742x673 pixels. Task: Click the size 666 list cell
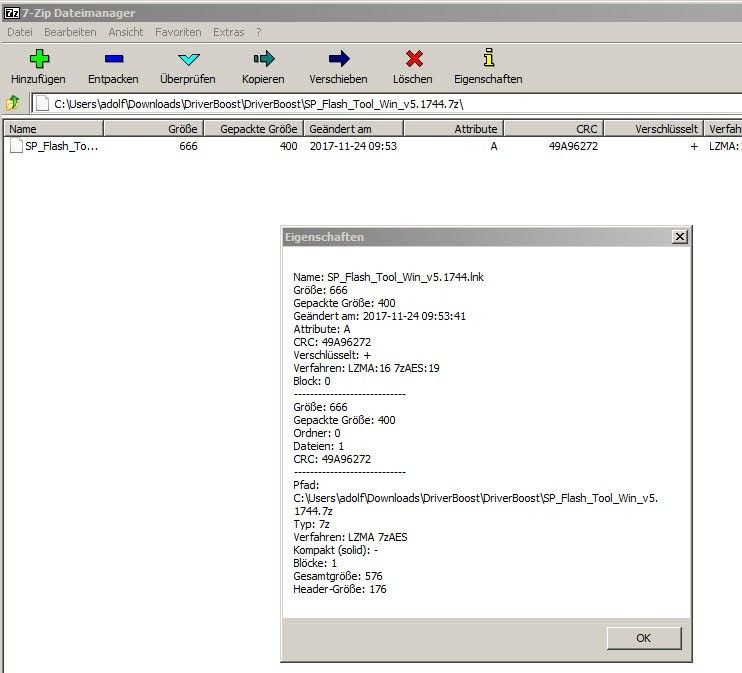tap(188, 146)
